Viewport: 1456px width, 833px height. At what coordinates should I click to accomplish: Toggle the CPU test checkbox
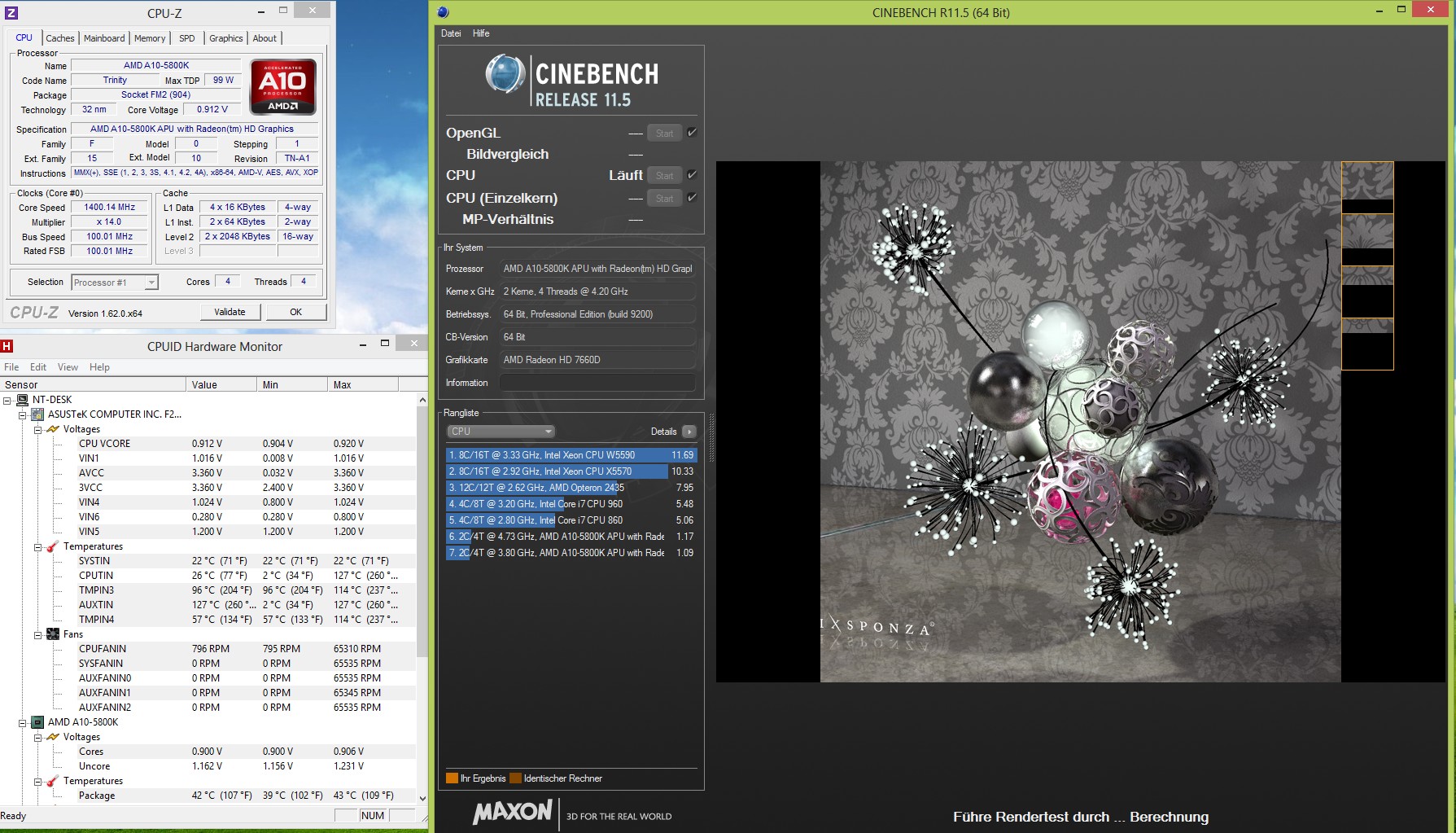coord(692,175)
